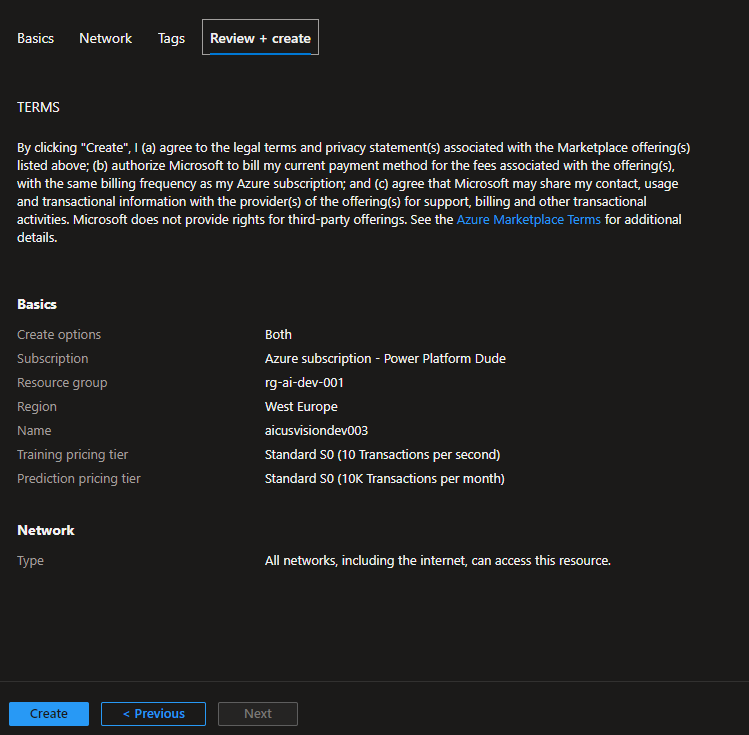Click the region value West Europe
Screen dimensions: 749x735
(301, 406)
